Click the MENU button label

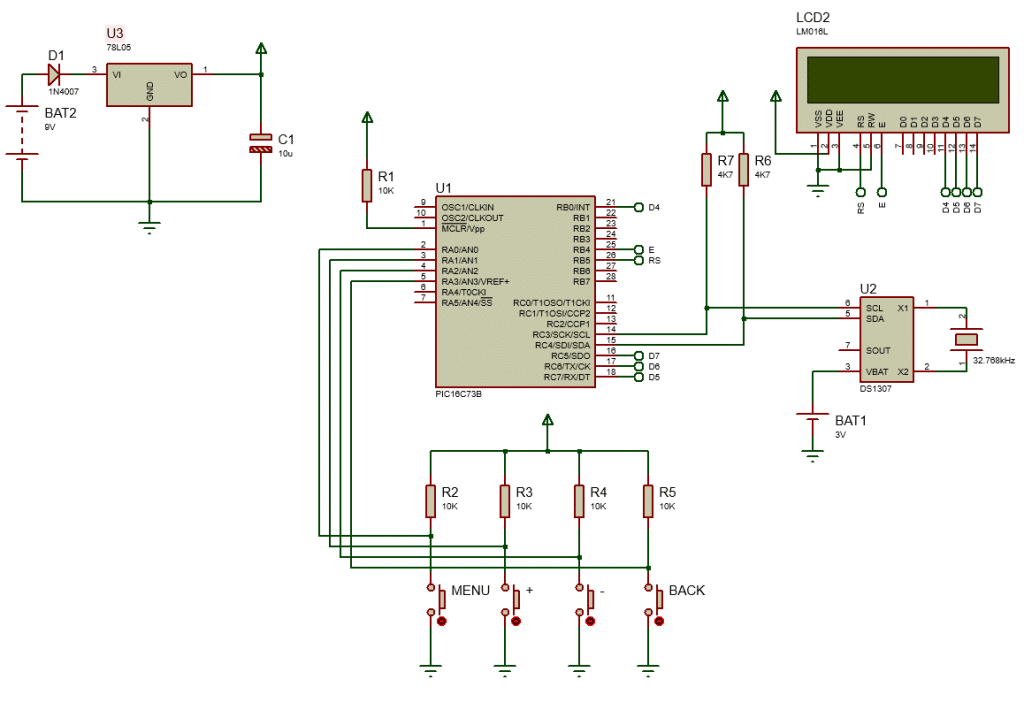(470, 590)
